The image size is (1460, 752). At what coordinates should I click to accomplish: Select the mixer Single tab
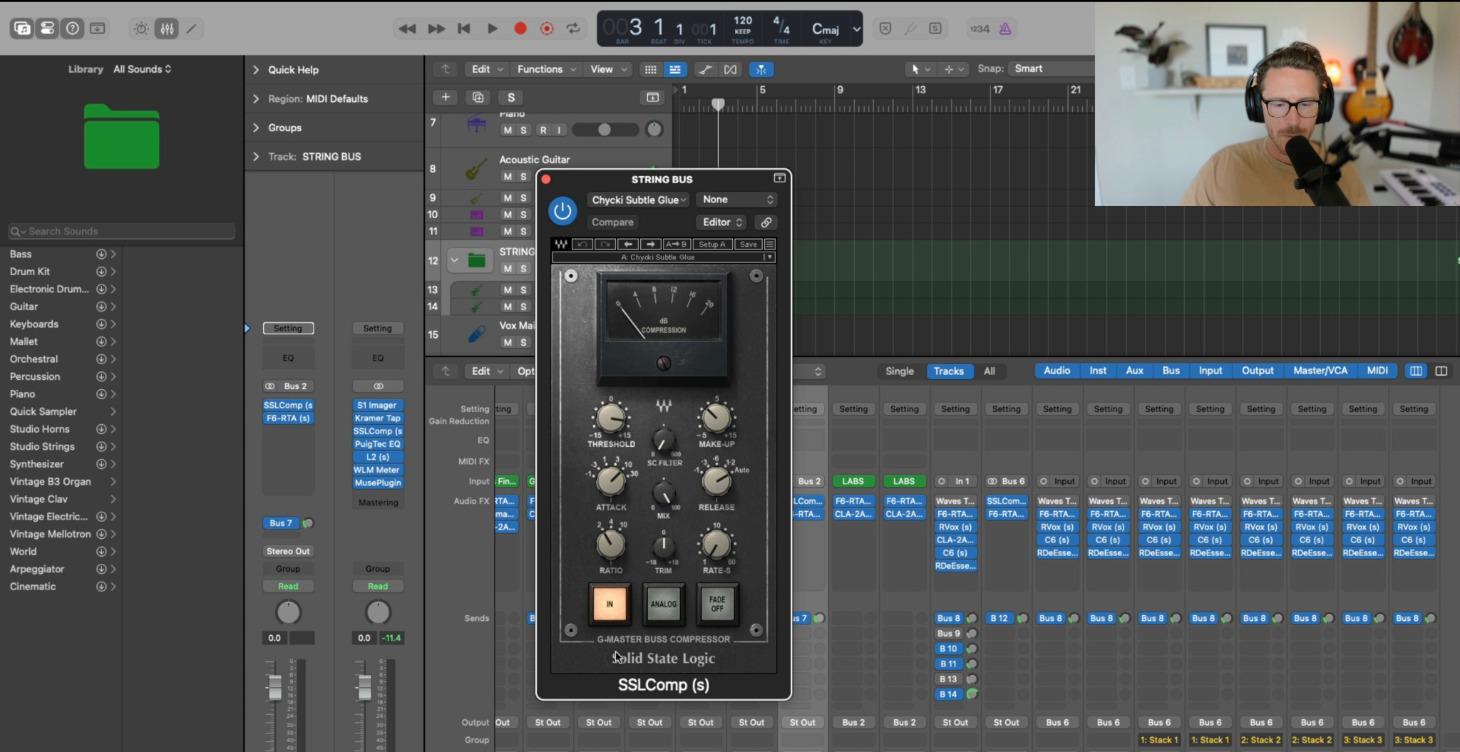coord(899,371)
